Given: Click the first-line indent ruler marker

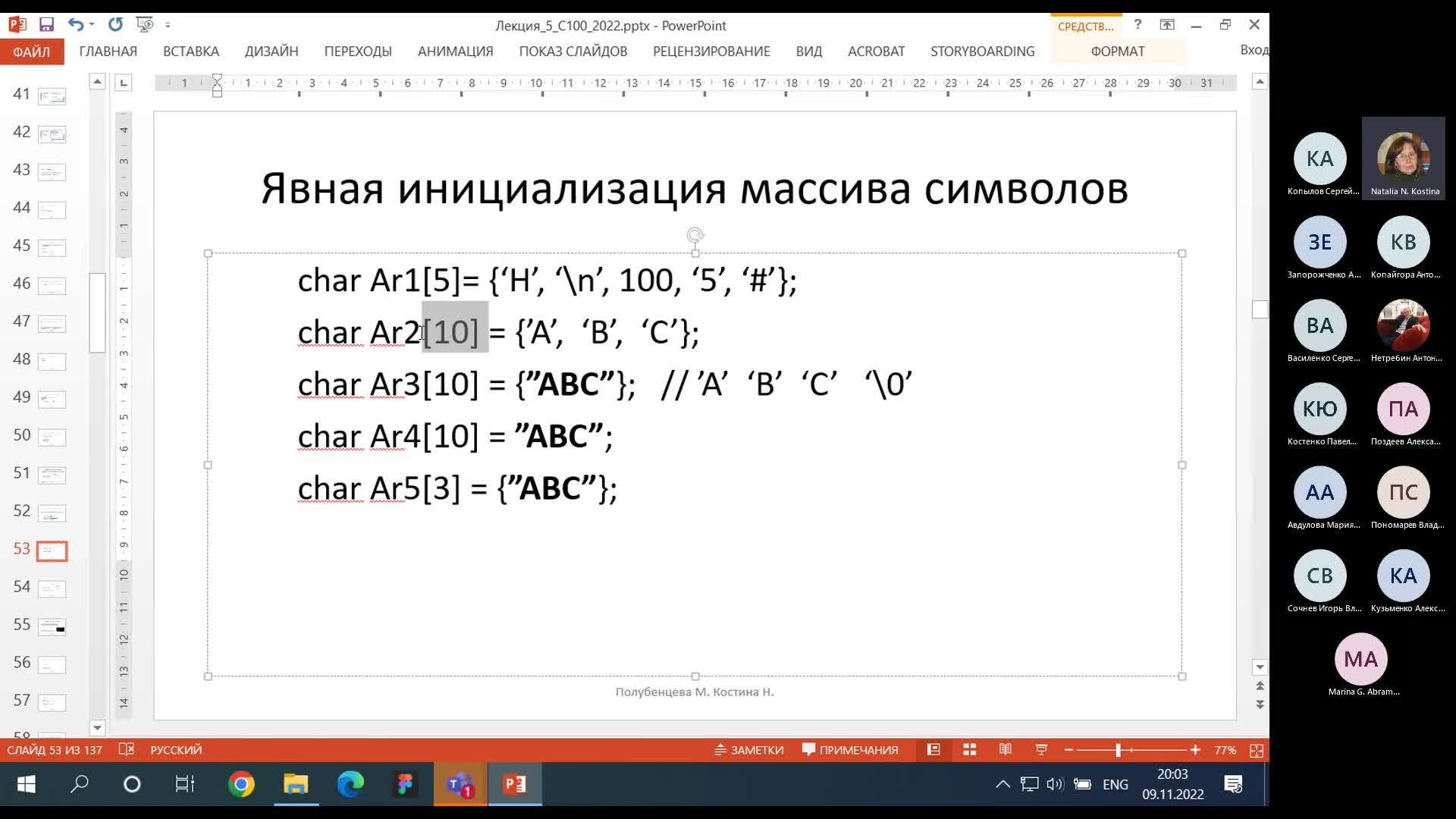Looking at the screenshot, I should tap(217, 78).
